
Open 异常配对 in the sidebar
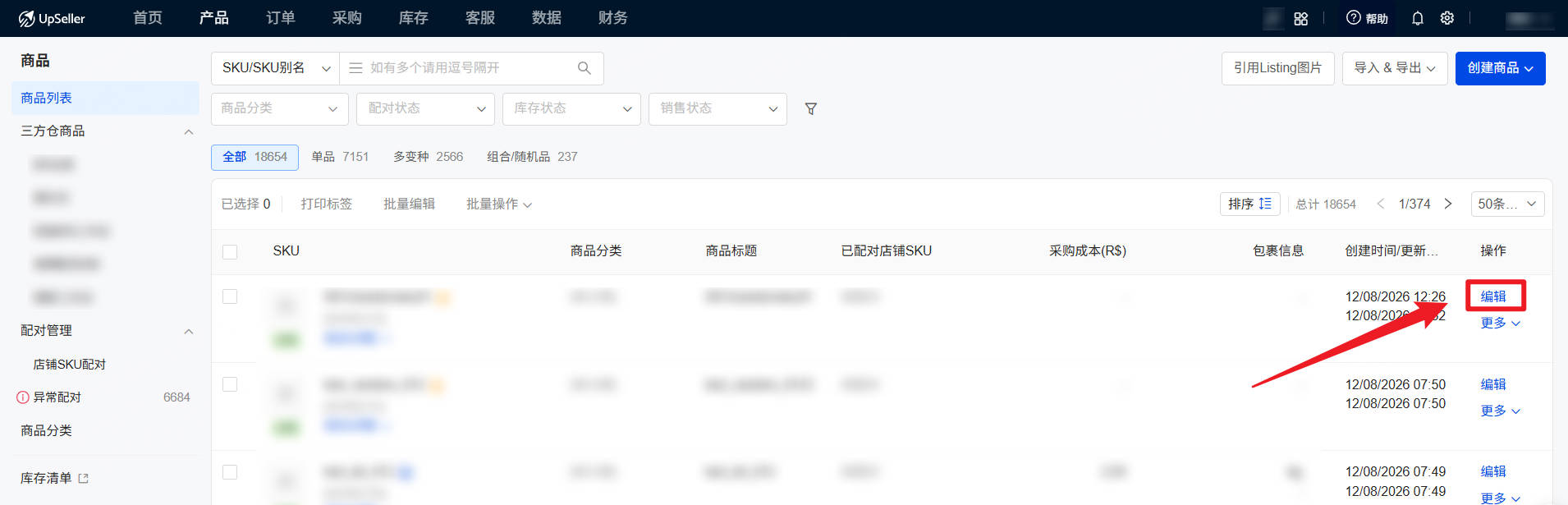click(x=57, y=397)
